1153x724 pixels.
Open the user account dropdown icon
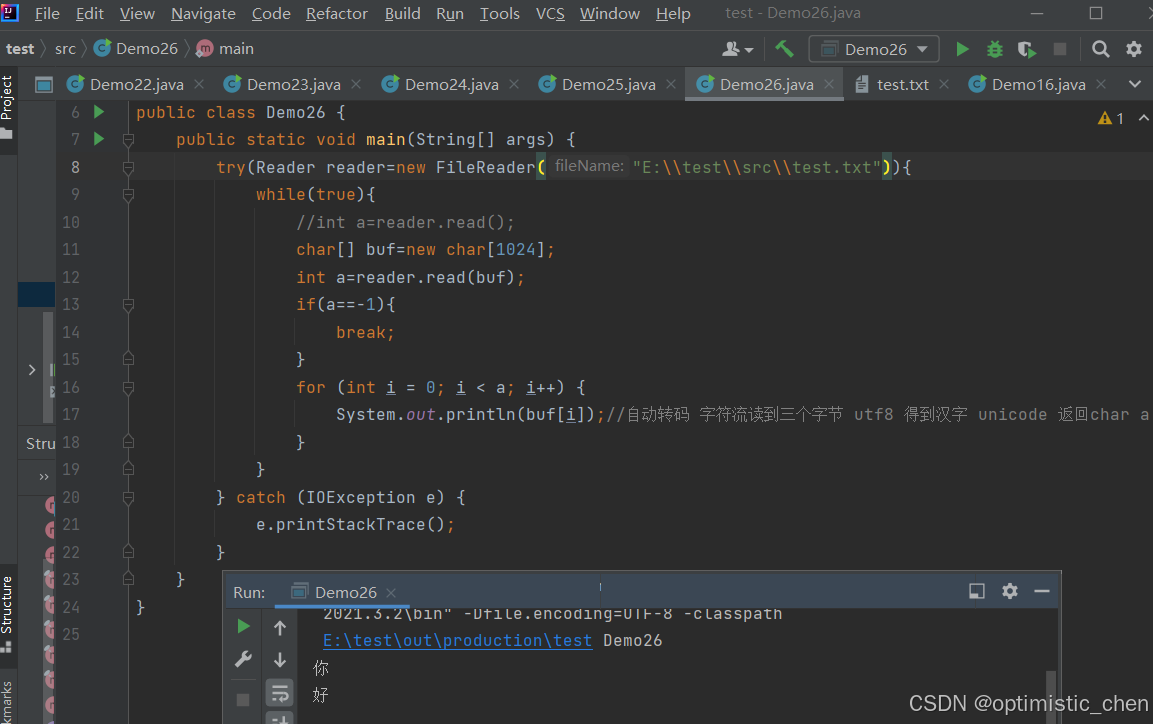pos(738,49)
